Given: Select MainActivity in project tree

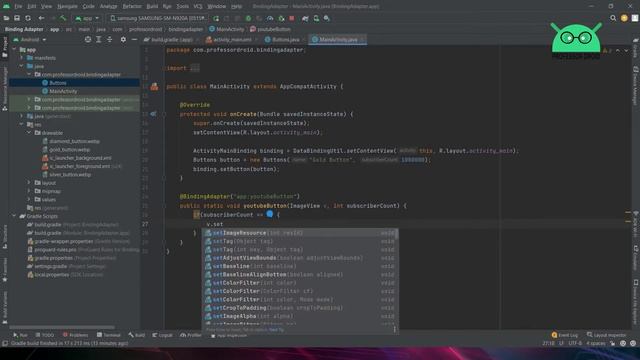Looking at the screenshot, I should [63, 91].
